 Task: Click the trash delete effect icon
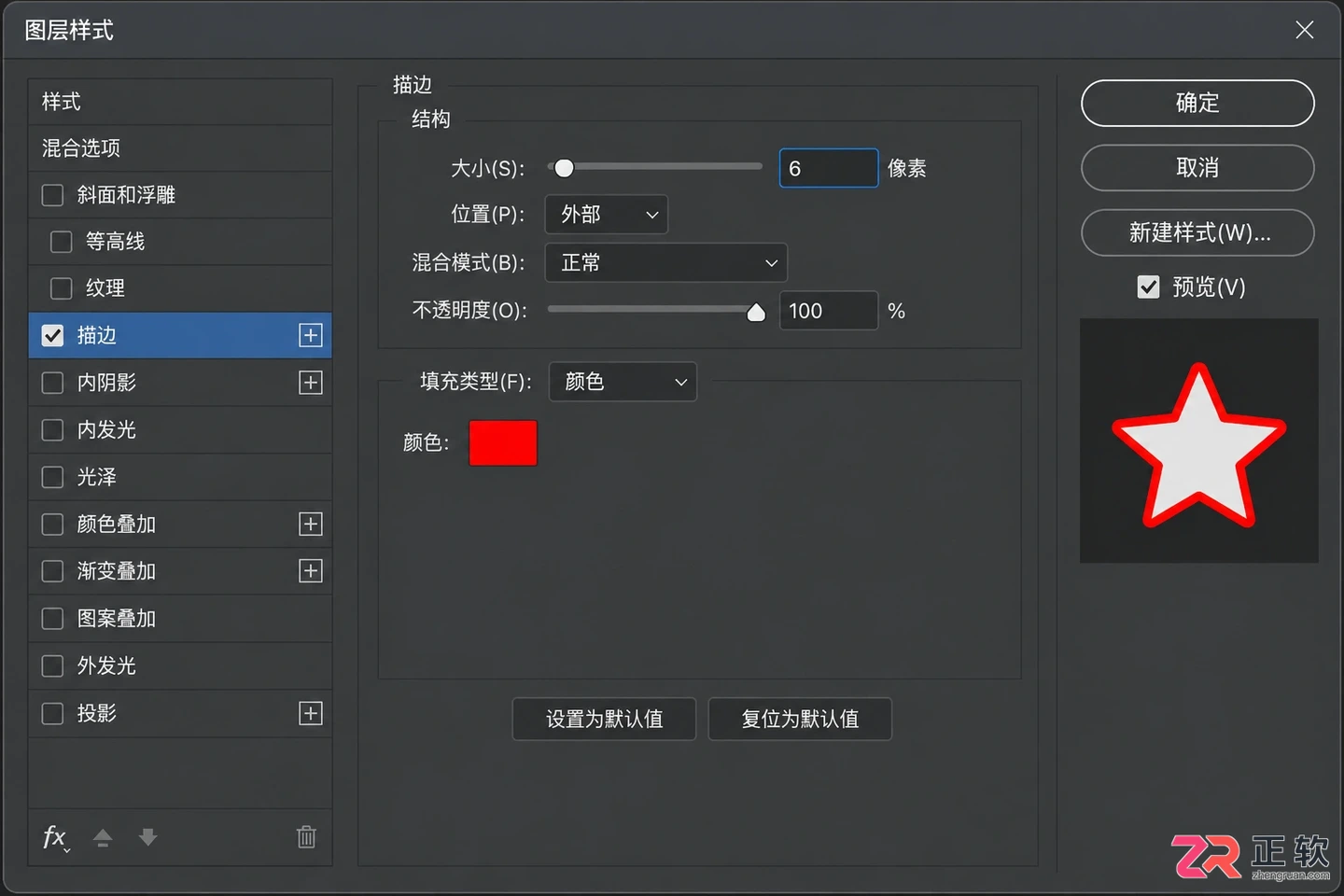coord(306,836)
